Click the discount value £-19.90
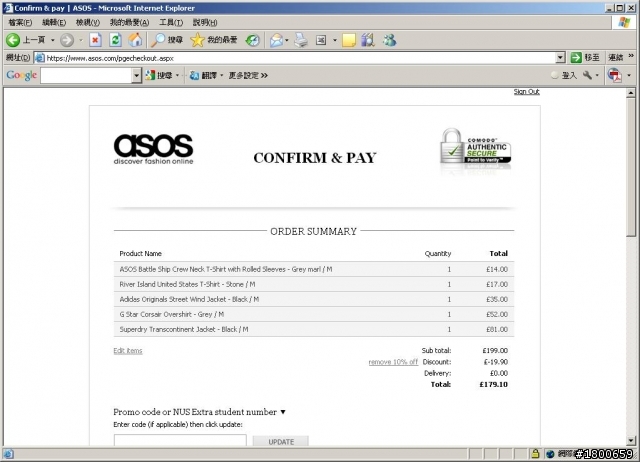The image size is (640, 462). pyautogui.click(x=496, y=362)
